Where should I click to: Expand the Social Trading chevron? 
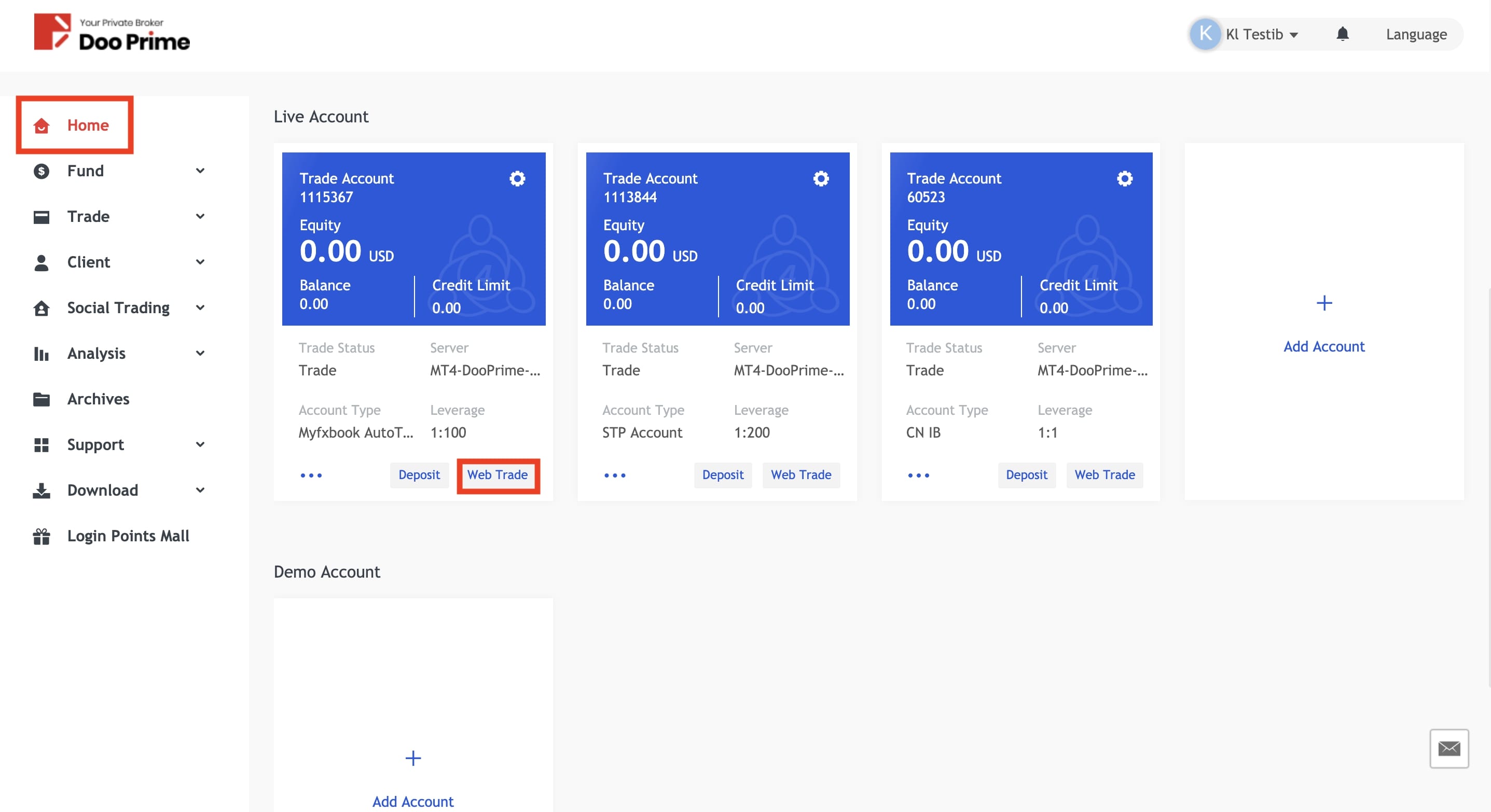coord(200,308)
